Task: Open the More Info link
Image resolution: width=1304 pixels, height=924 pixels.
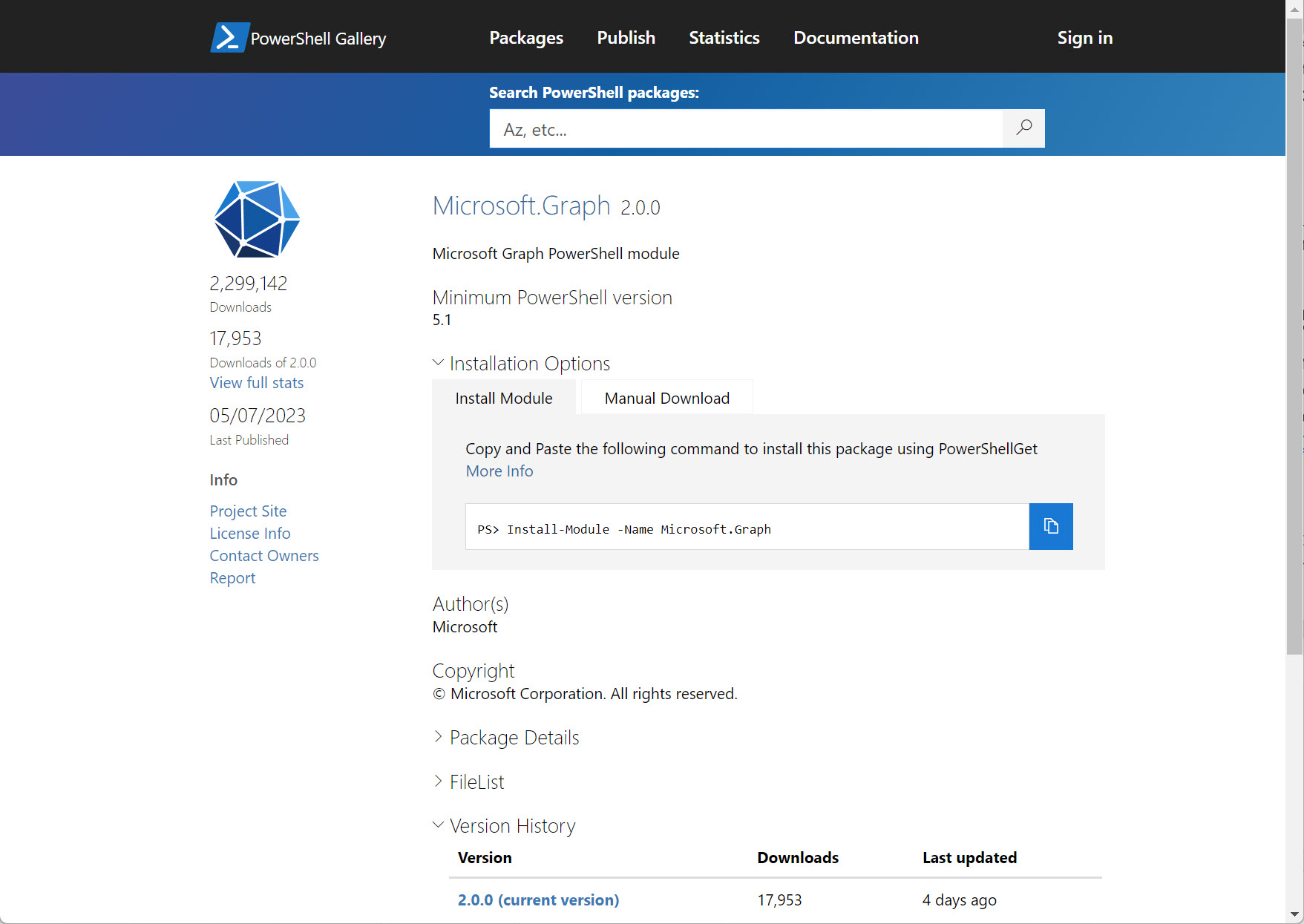Action: pyautogui.click(x=499, y=471)
